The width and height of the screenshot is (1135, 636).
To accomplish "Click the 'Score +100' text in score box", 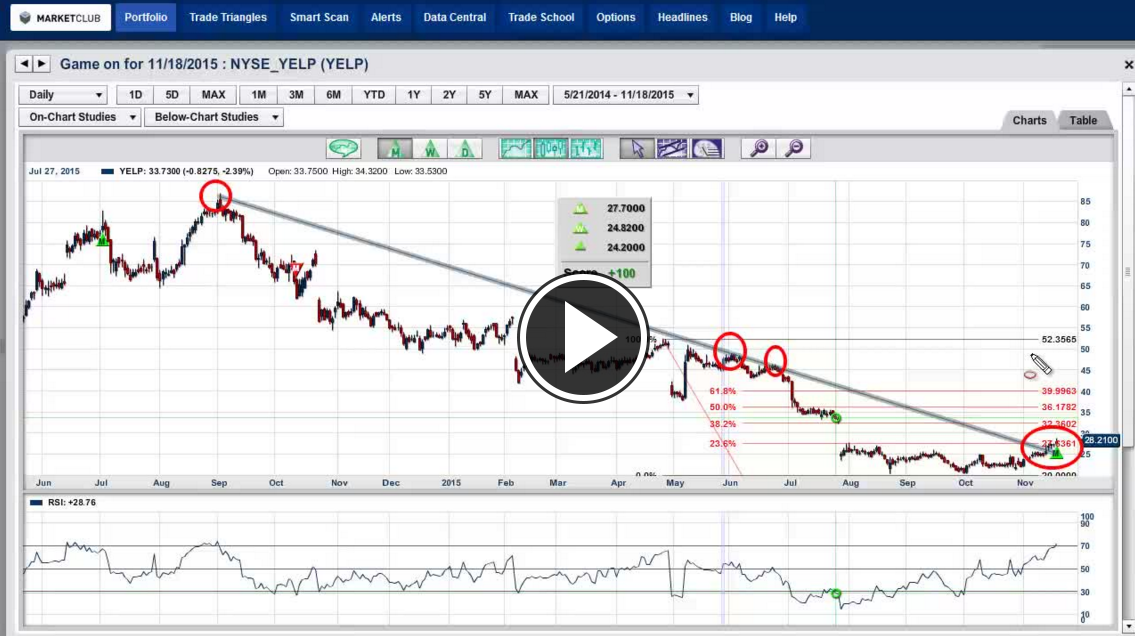I will tap(599, 274).
